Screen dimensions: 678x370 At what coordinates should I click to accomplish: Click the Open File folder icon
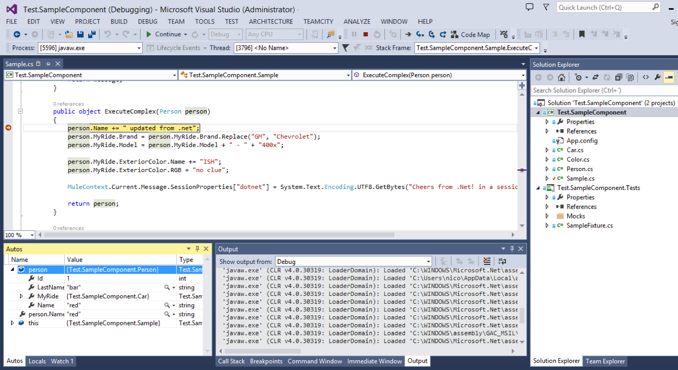69,34
